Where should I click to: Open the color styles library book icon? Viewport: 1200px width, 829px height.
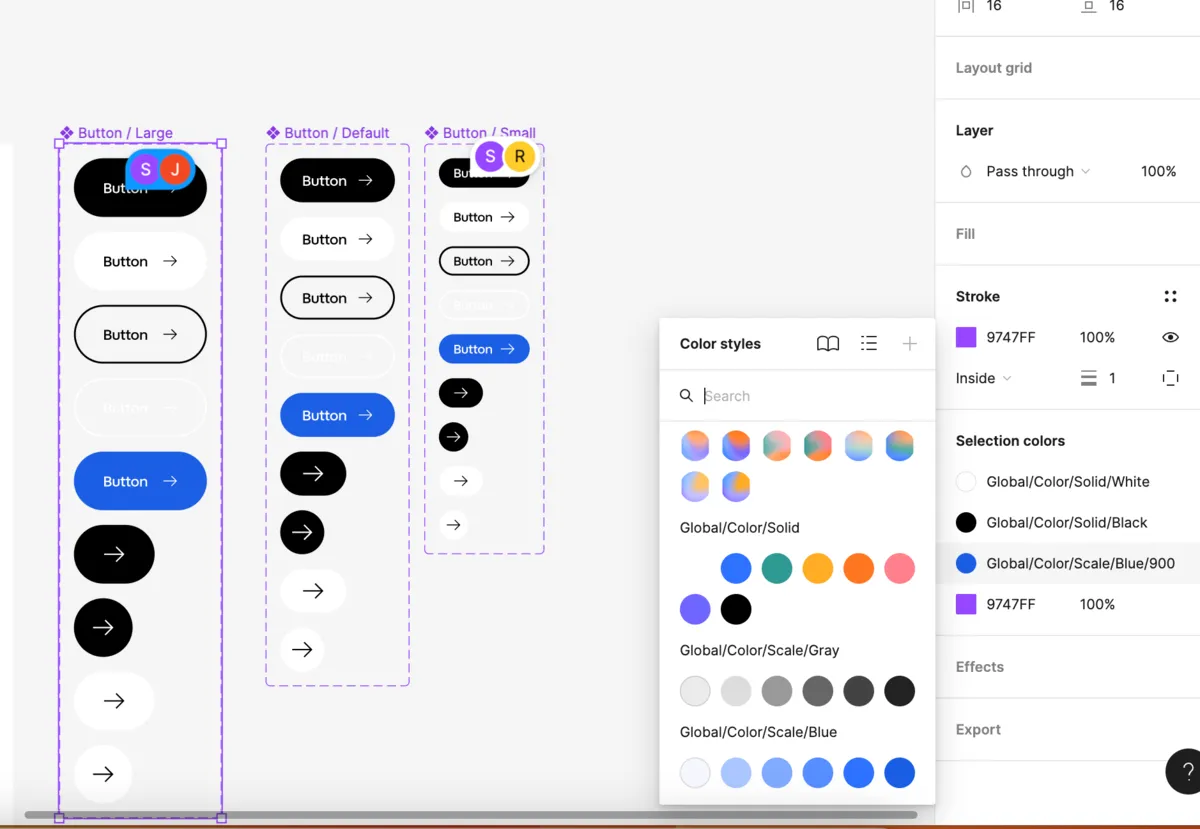[x=828, y=344]
